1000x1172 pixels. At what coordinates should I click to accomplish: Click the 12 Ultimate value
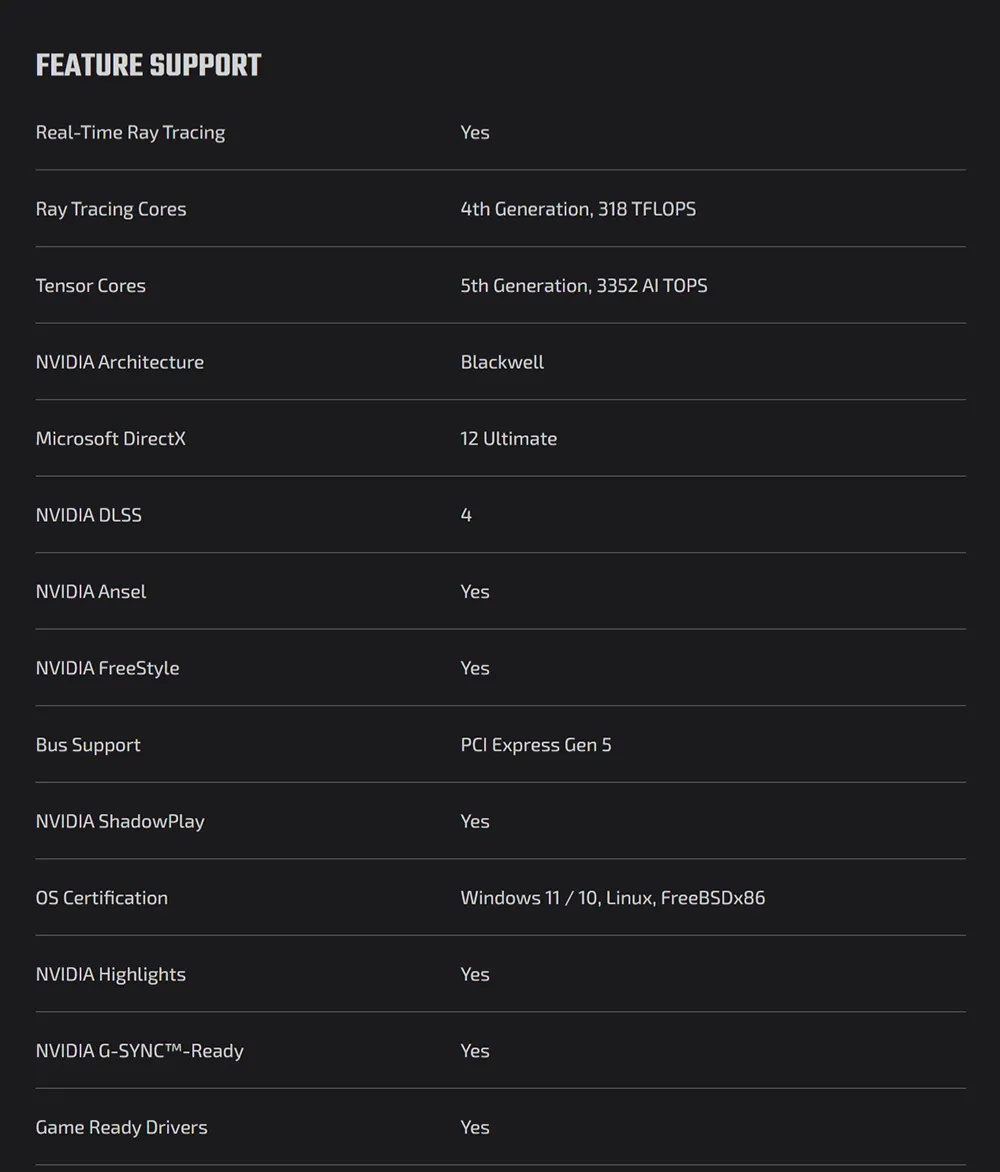point(508,439)
